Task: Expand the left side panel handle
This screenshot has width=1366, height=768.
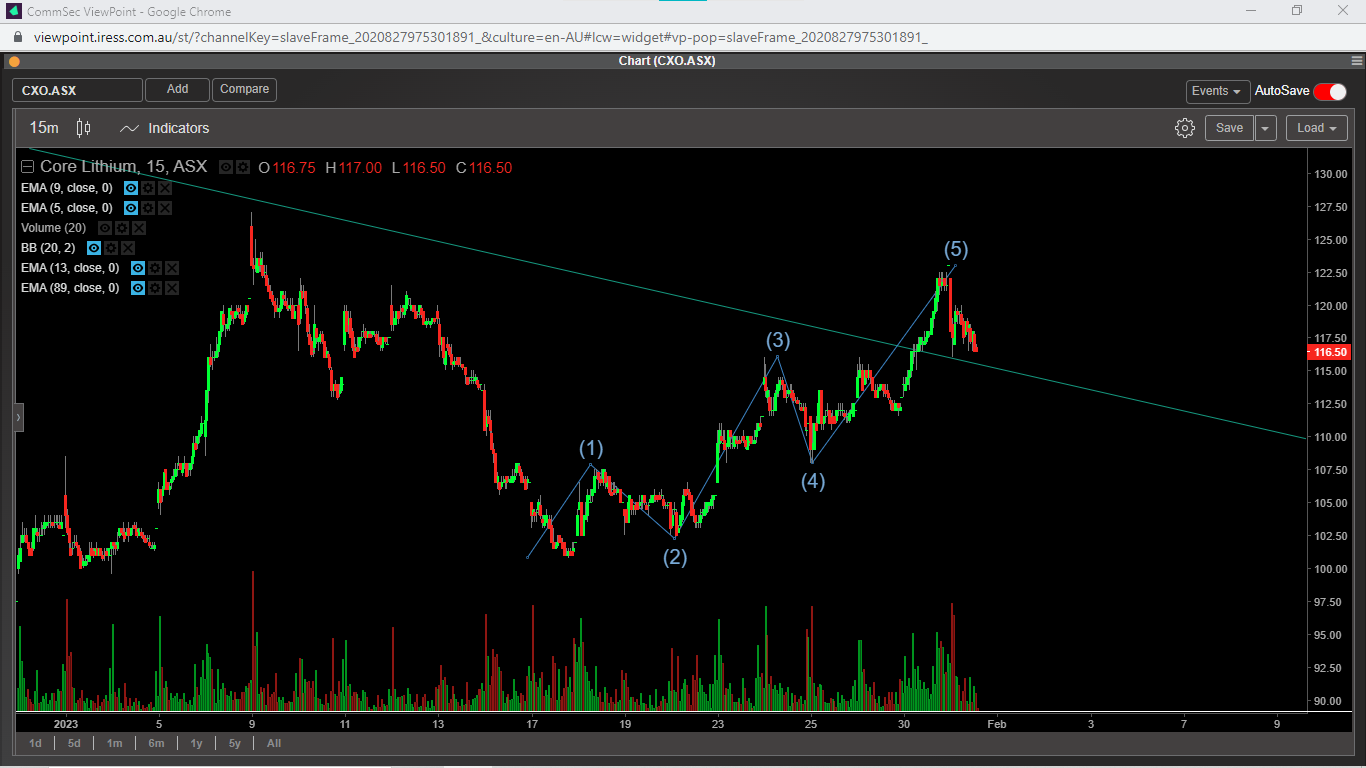Action: (x=18, y=417)
